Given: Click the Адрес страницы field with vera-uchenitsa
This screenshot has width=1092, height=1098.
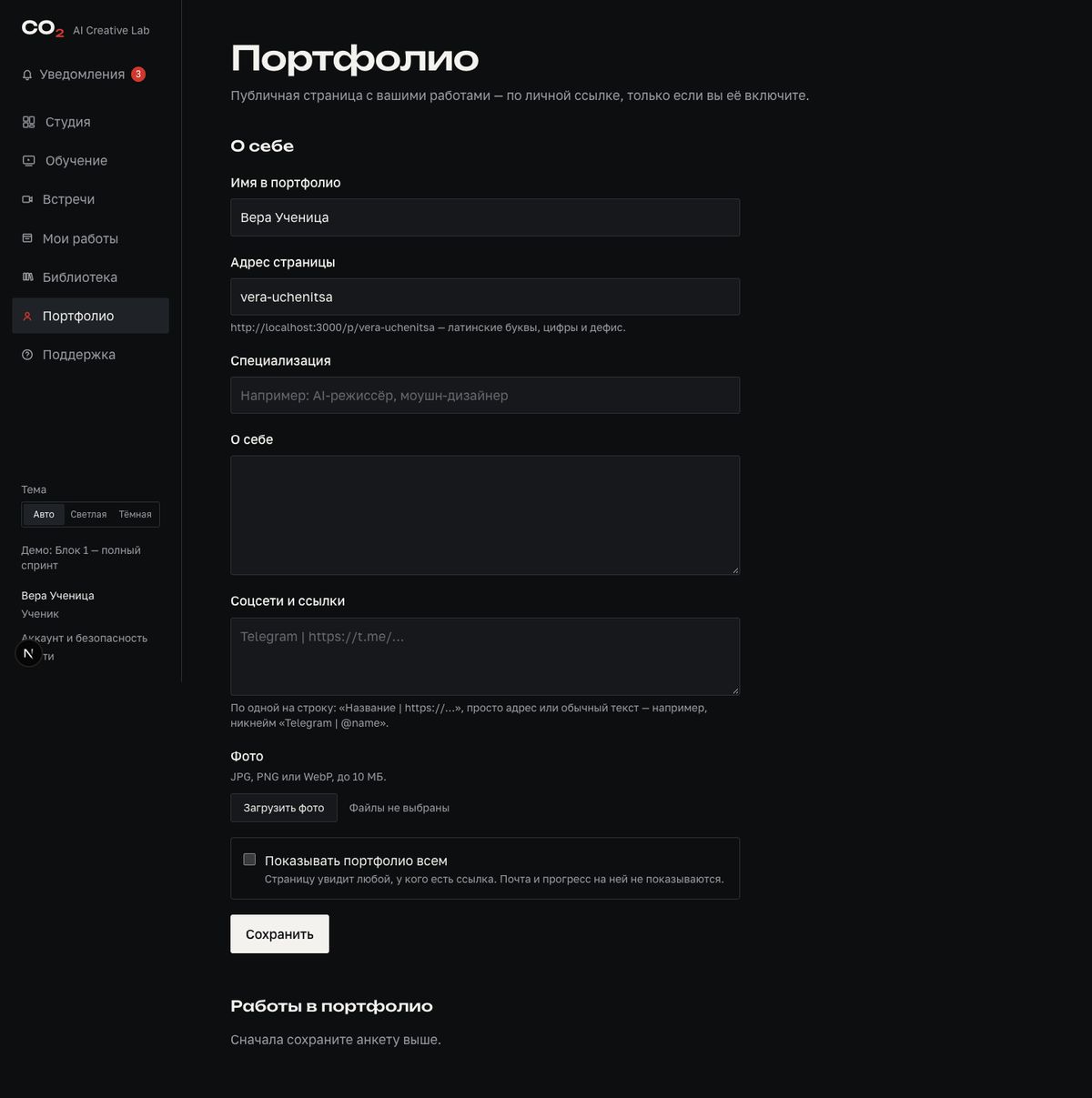Looking at the screenshot, I should click(x=485, y=297).
